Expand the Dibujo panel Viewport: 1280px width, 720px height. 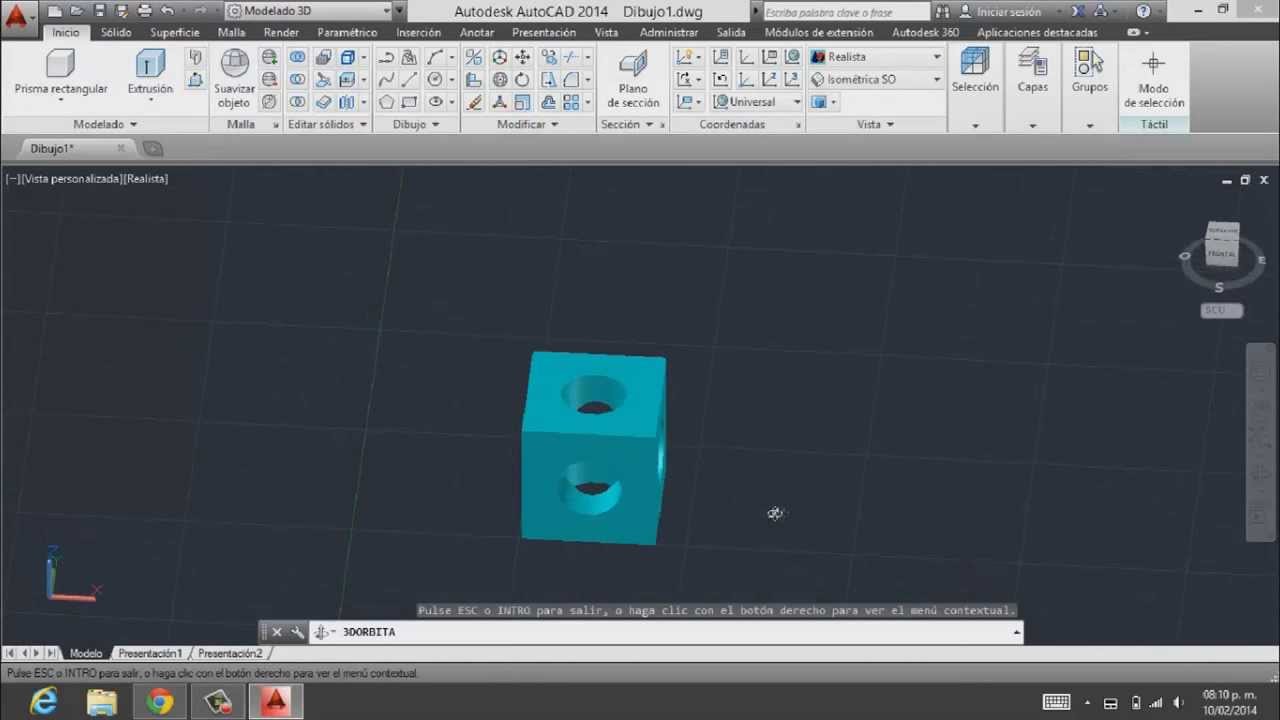[x=416, y=124]
